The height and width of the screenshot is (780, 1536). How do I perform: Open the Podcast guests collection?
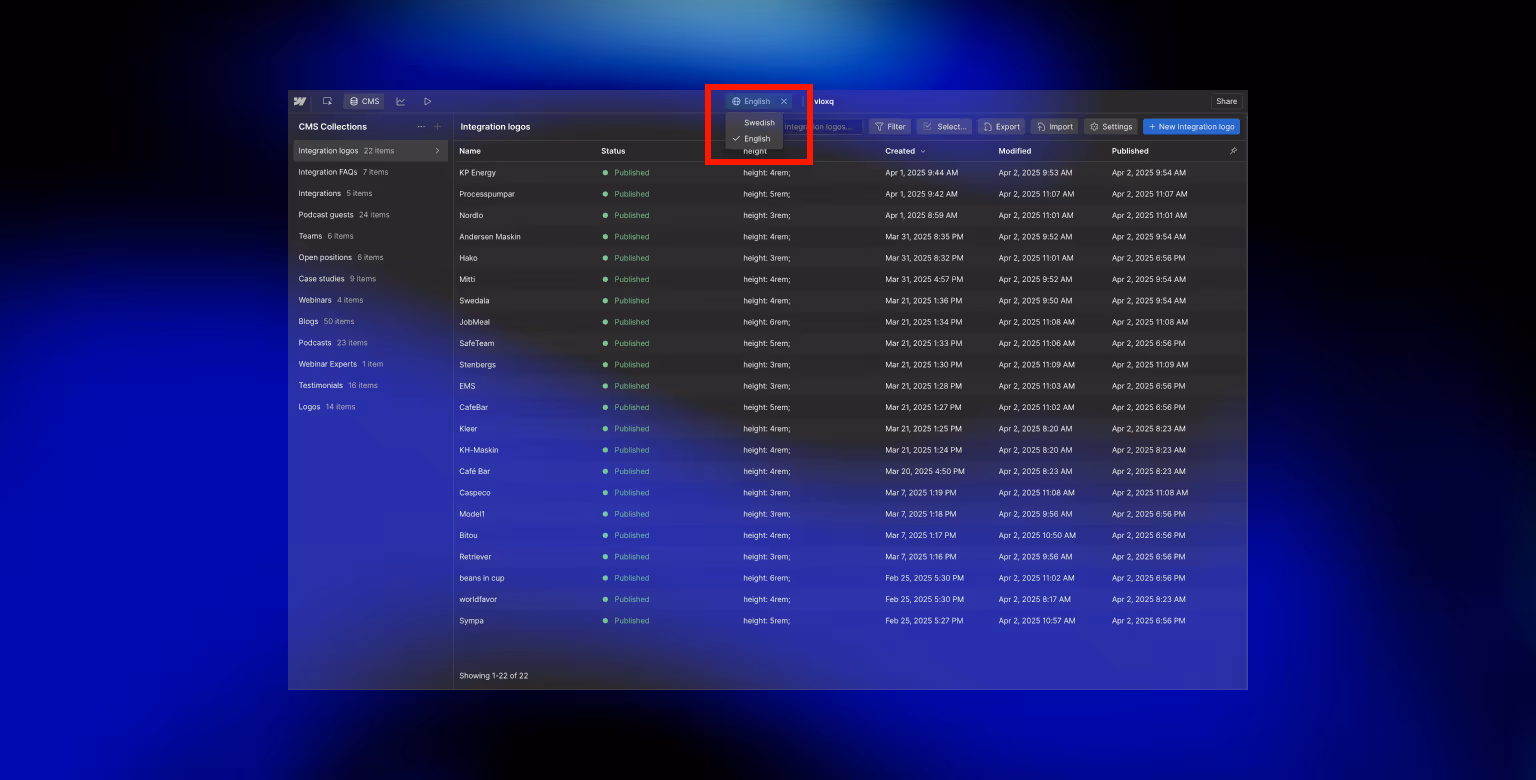[x=370, y=215]
